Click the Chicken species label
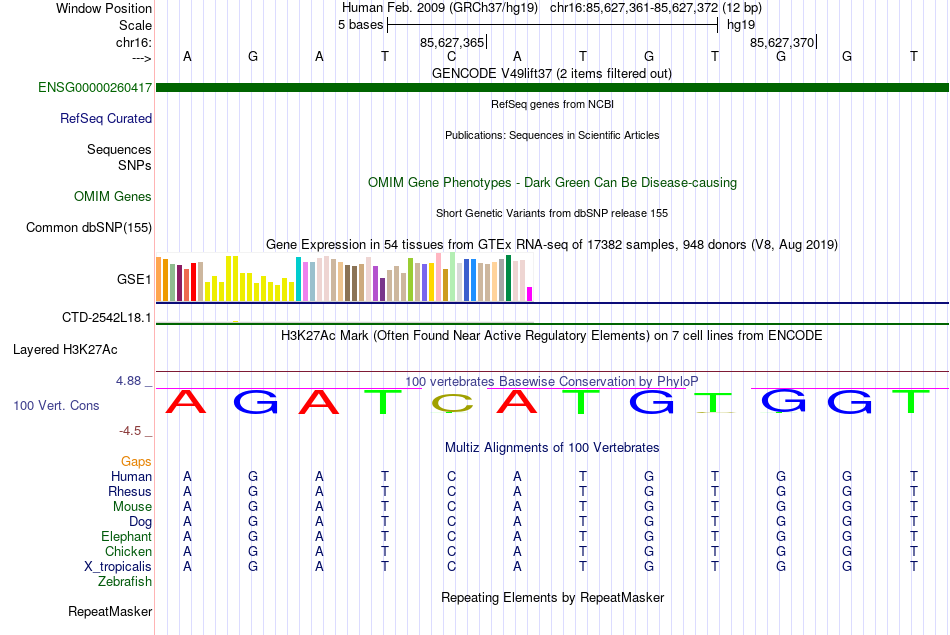Image resolution: width=950 pixels, height=635 pixels. point(128,551)
